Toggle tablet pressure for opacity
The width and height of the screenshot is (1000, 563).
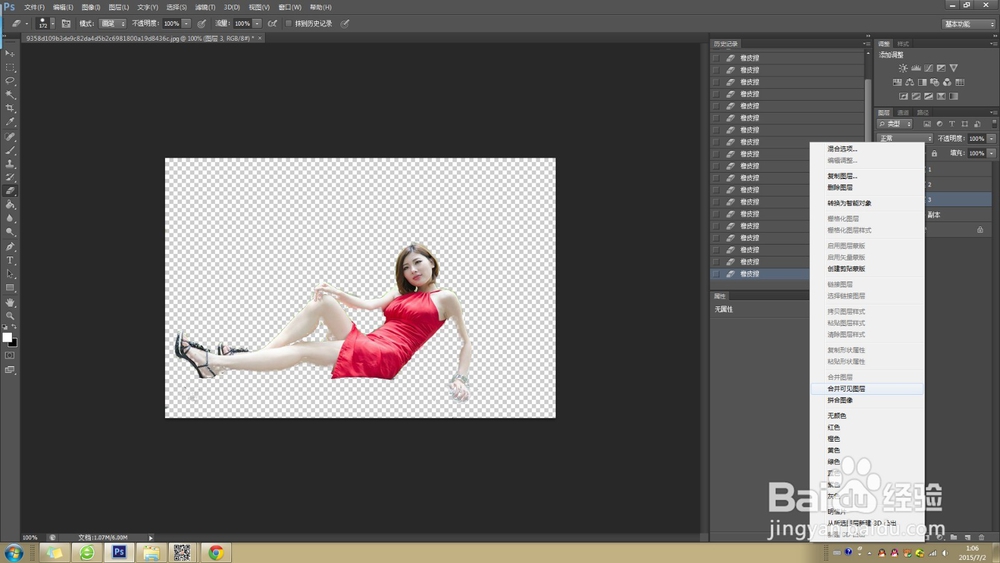(x=202, y=24)
